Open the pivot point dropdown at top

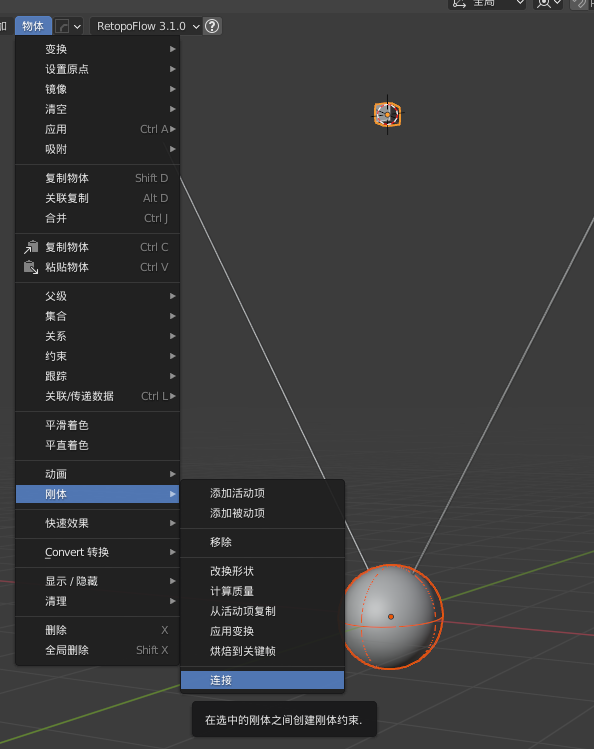coord(548,4)
